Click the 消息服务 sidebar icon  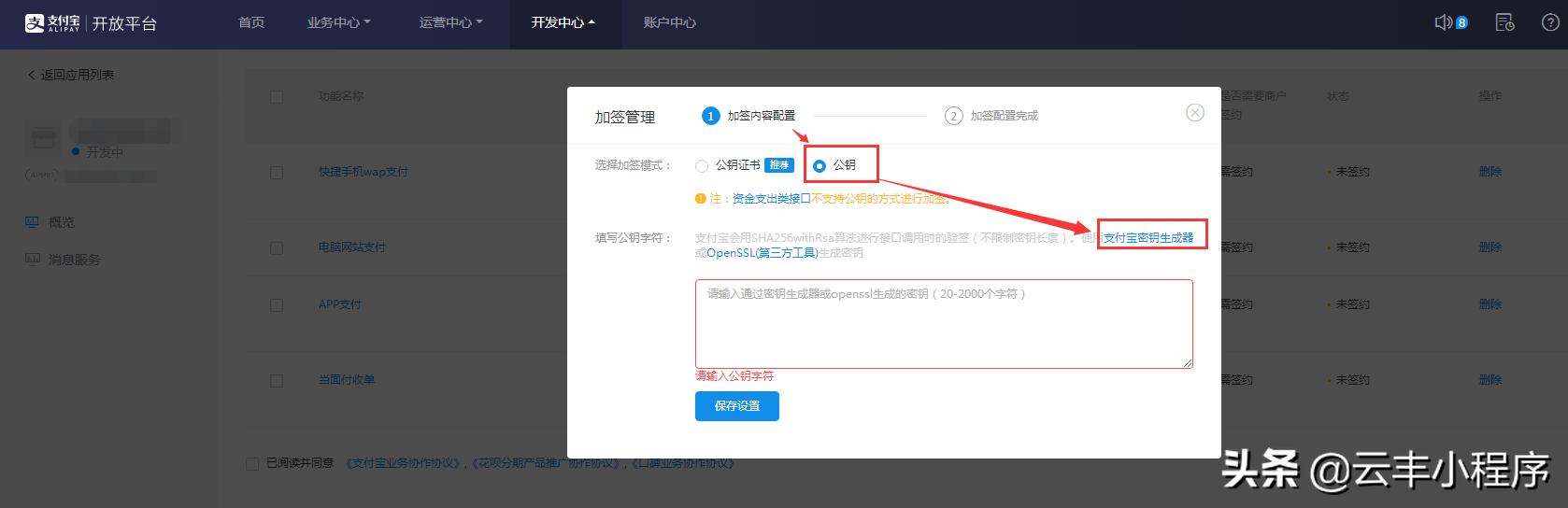point(33,260)
